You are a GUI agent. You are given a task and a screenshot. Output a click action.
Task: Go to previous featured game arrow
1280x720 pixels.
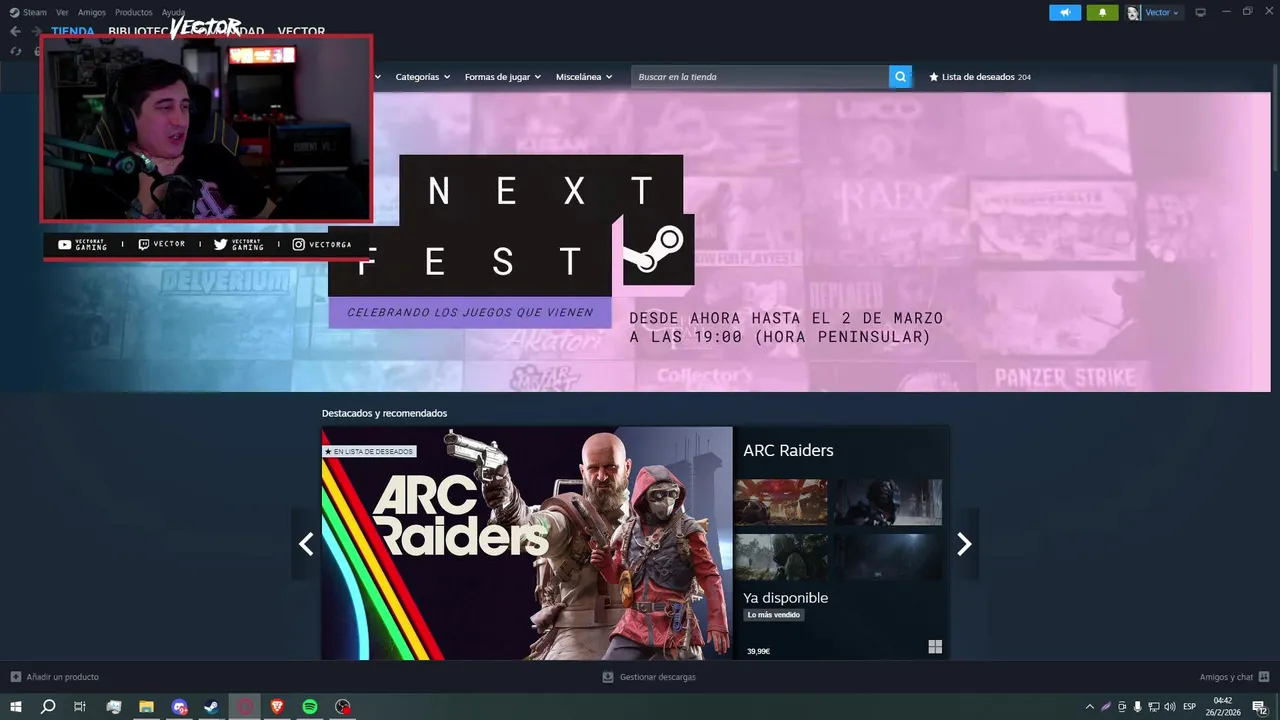[x=306, y=543]
